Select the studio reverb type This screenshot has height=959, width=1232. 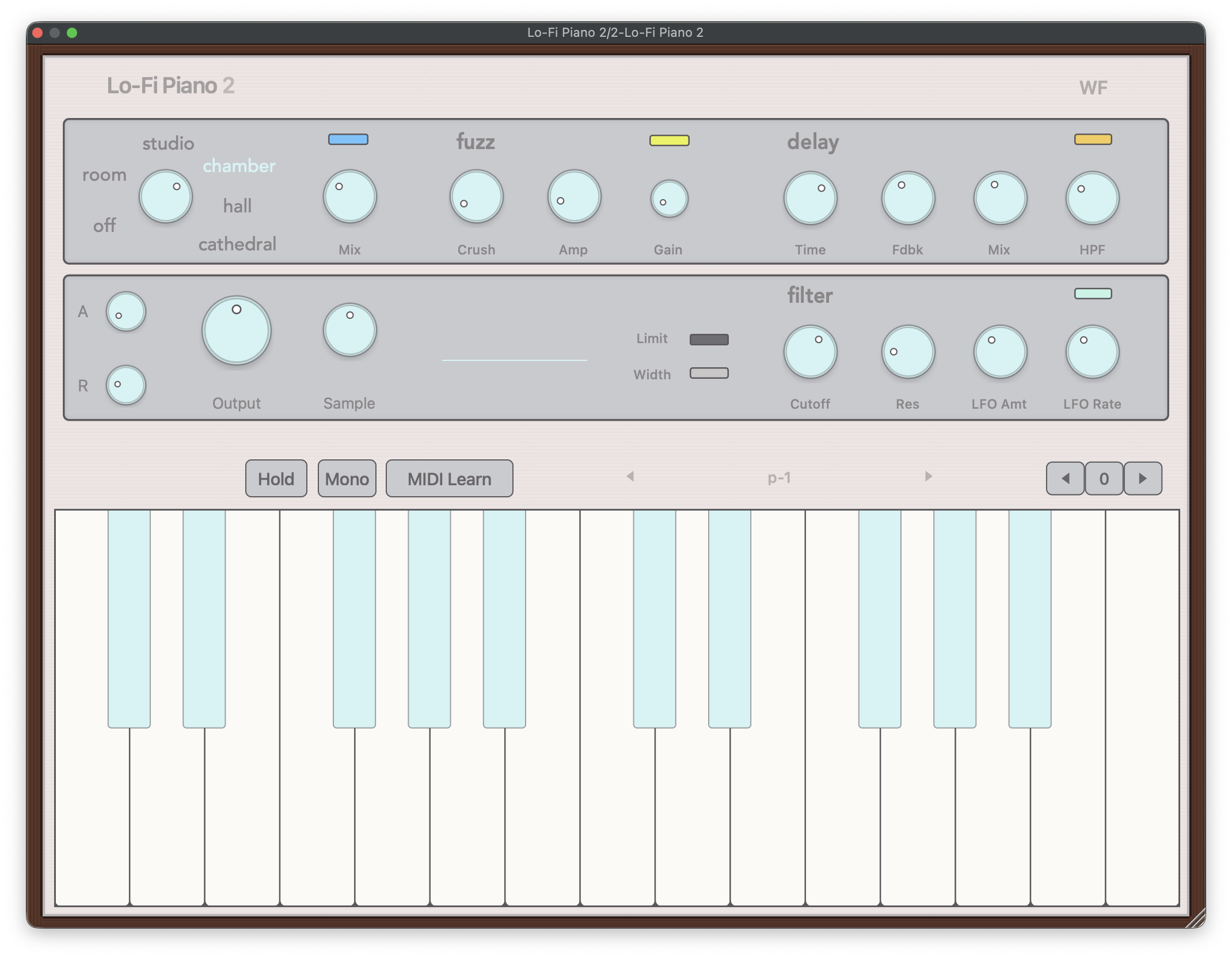[x=168, y=143]
